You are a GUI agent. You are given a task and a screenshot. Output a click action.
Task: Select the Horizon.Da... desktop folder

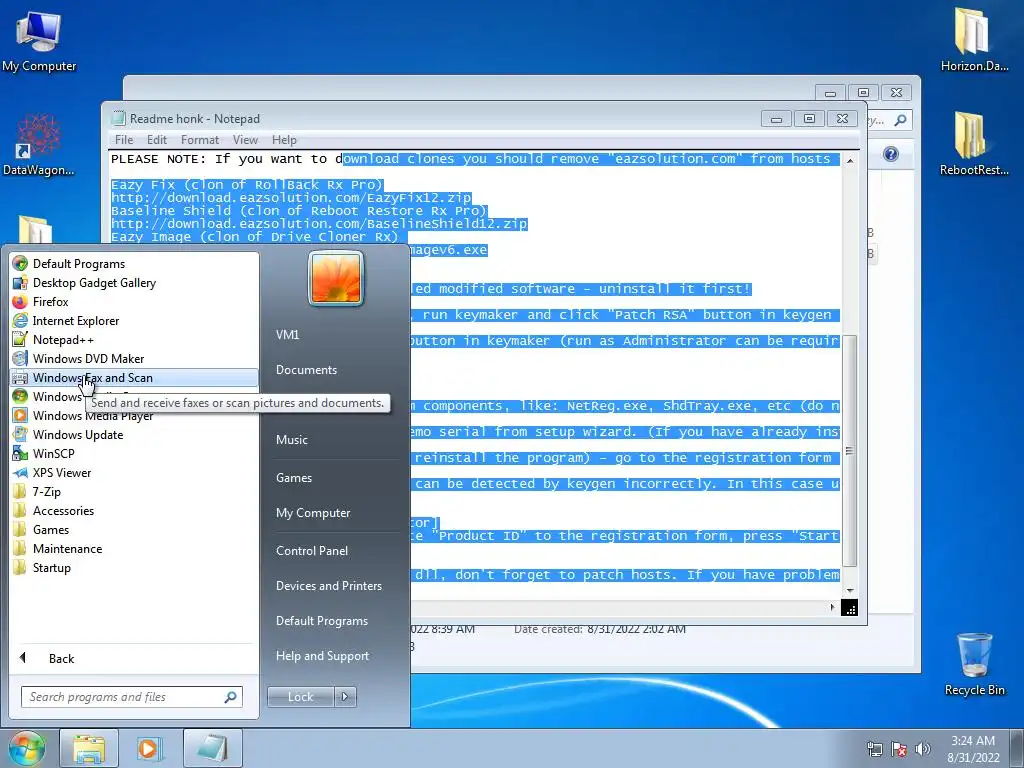pyautogui.click(x=974, y=39)
